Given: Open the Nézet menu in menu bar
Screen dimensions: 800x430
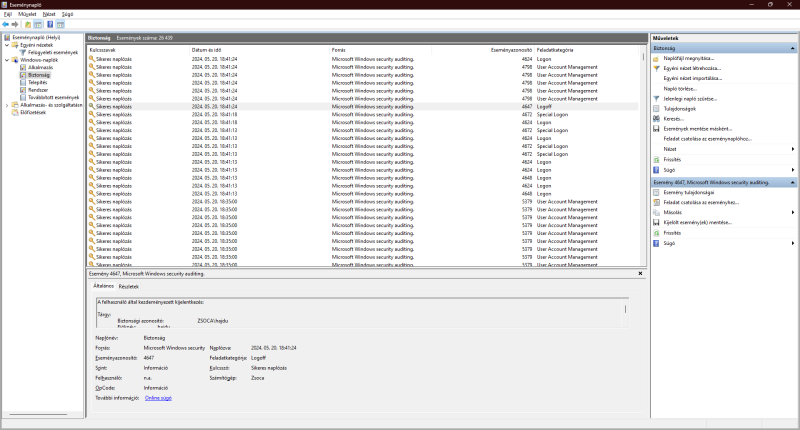Looking at the screenshot, I should pyautogui.click(x=49, y=14).
